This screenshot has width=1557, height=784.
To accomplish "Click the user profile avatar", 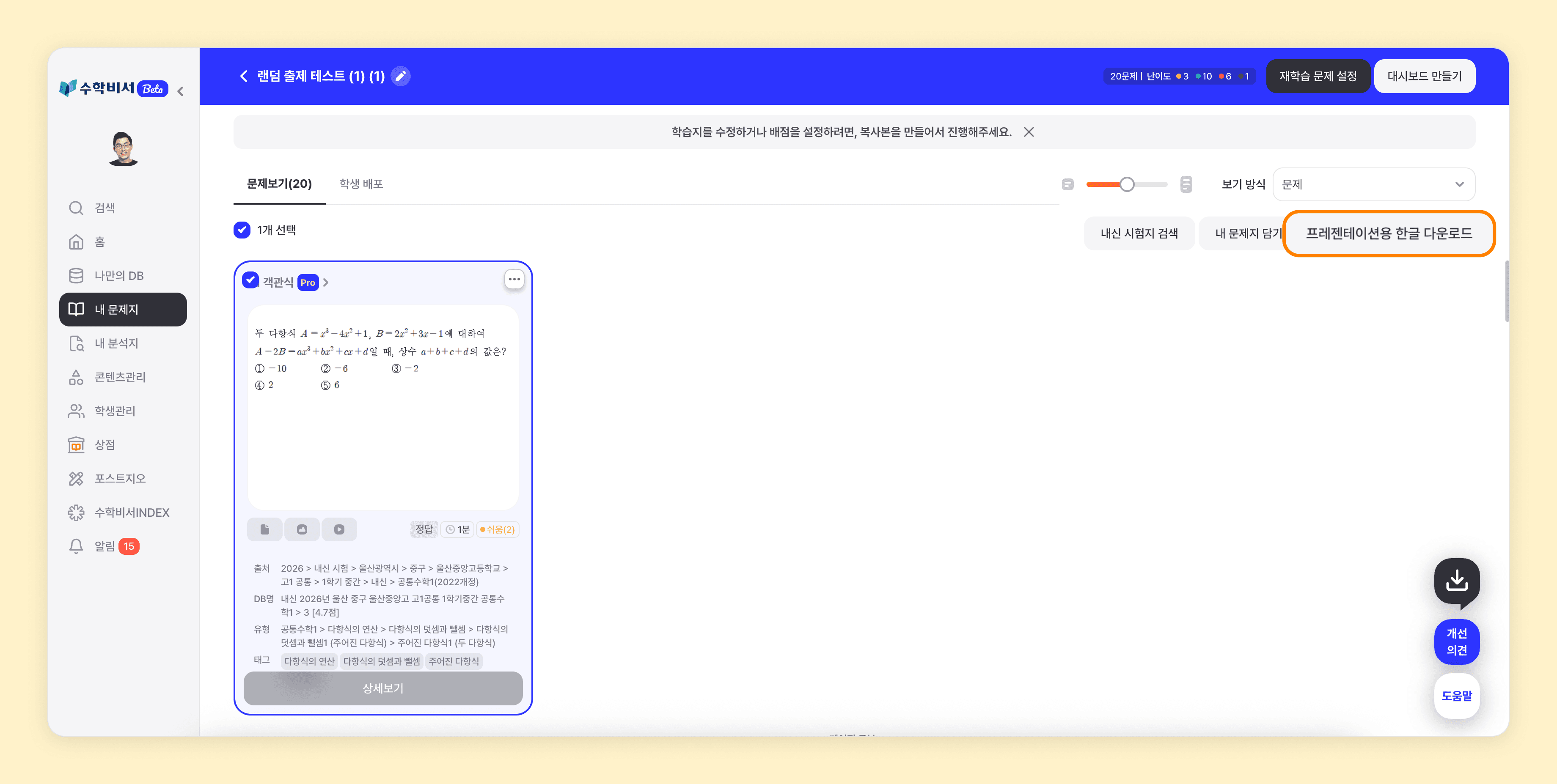I will 123,148.
